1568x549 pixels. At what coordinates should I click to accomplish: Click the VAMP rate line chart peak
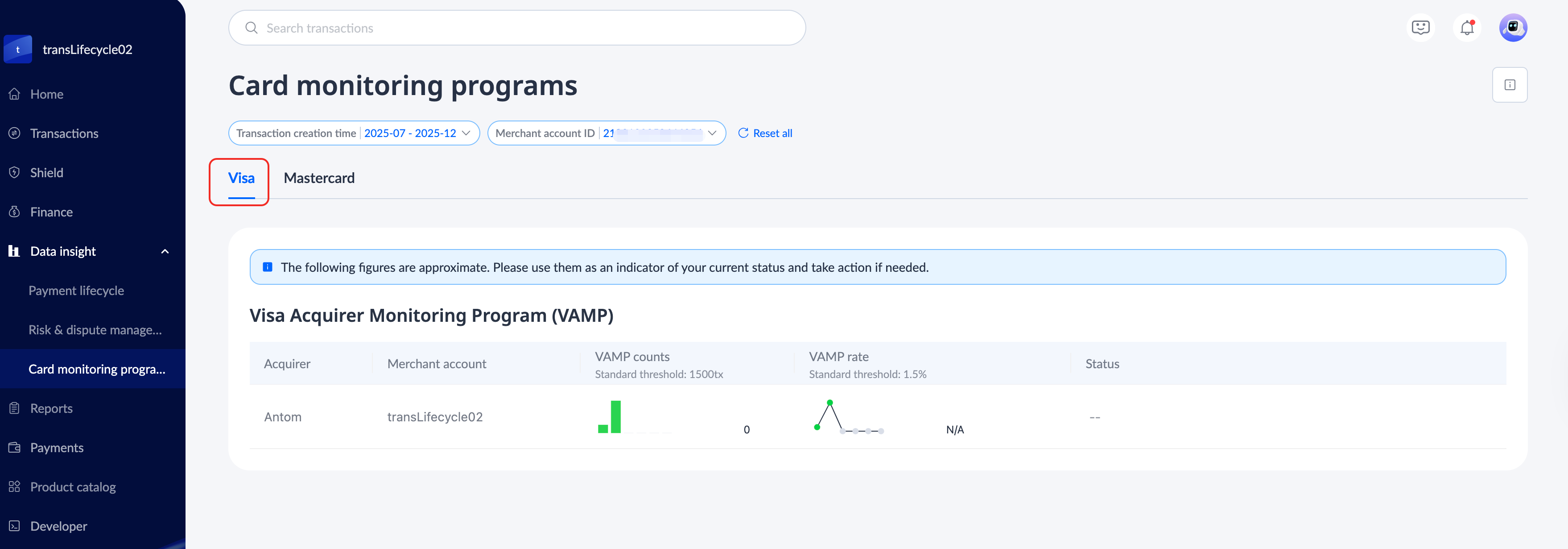click(829, 403)
